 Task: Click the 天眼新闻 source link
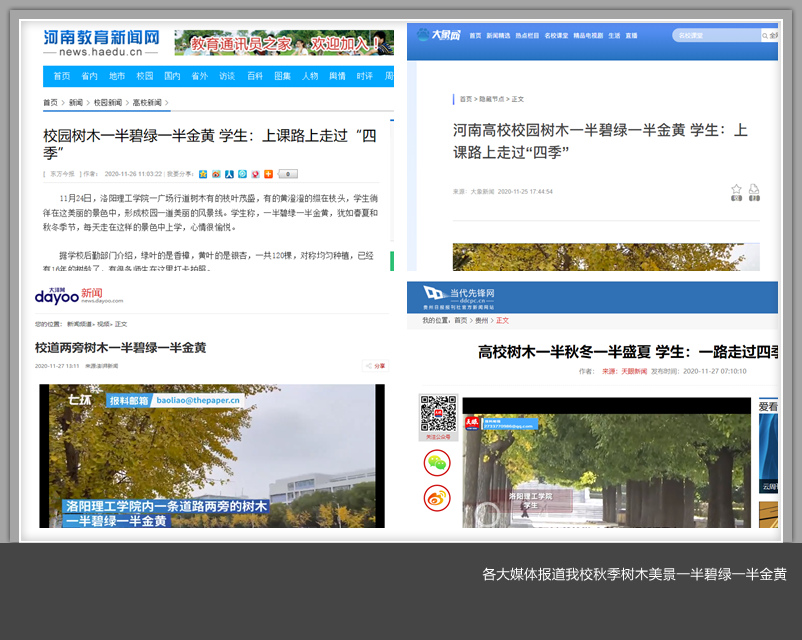point(633,371)
